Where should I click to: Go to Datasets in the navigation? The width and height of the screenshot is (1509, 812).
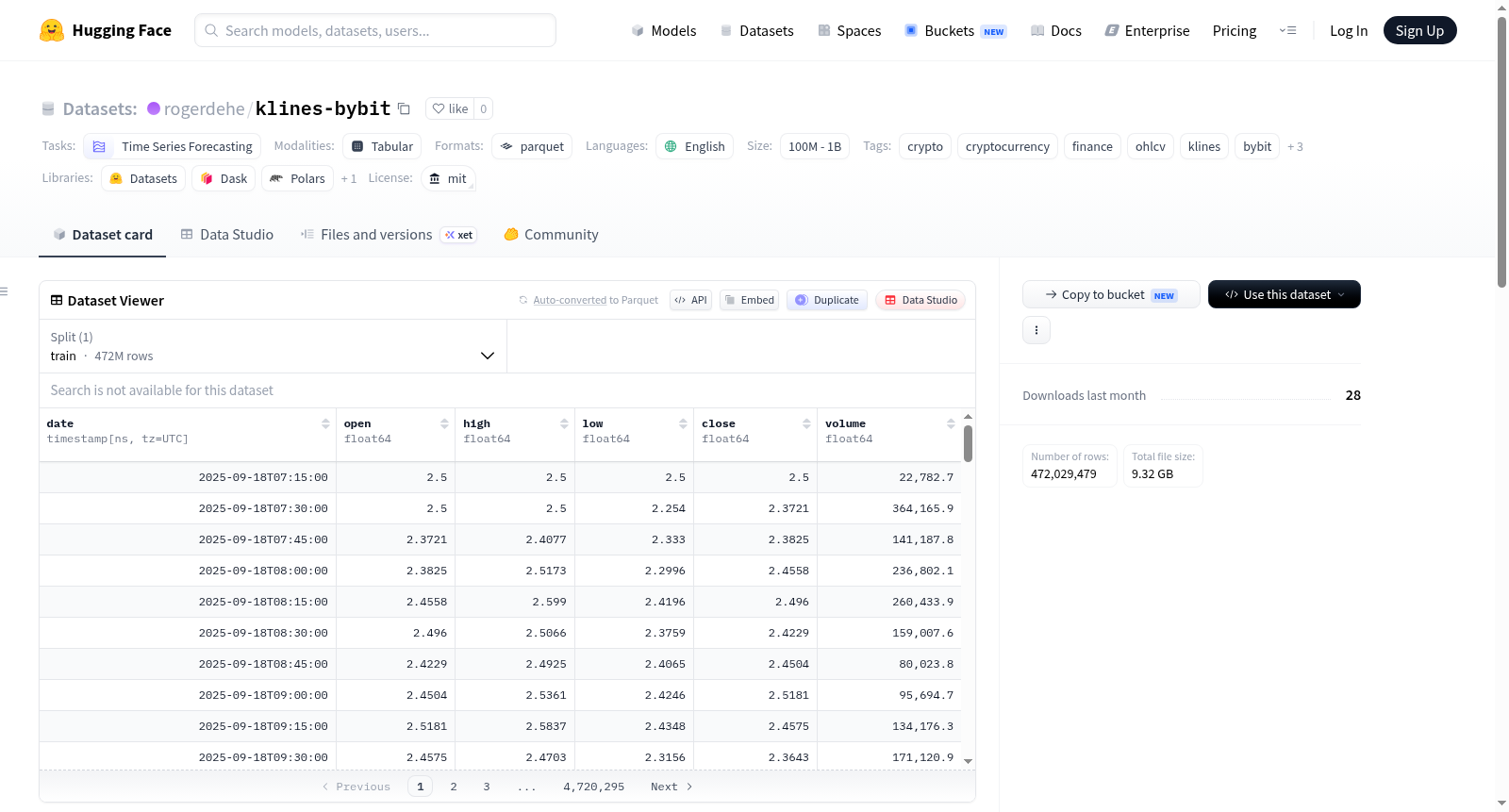pyautogui.click(x=757, y=31)
